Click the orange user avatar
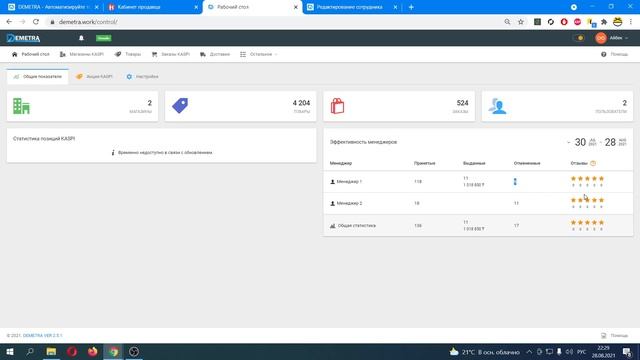 tap(600, 38)
